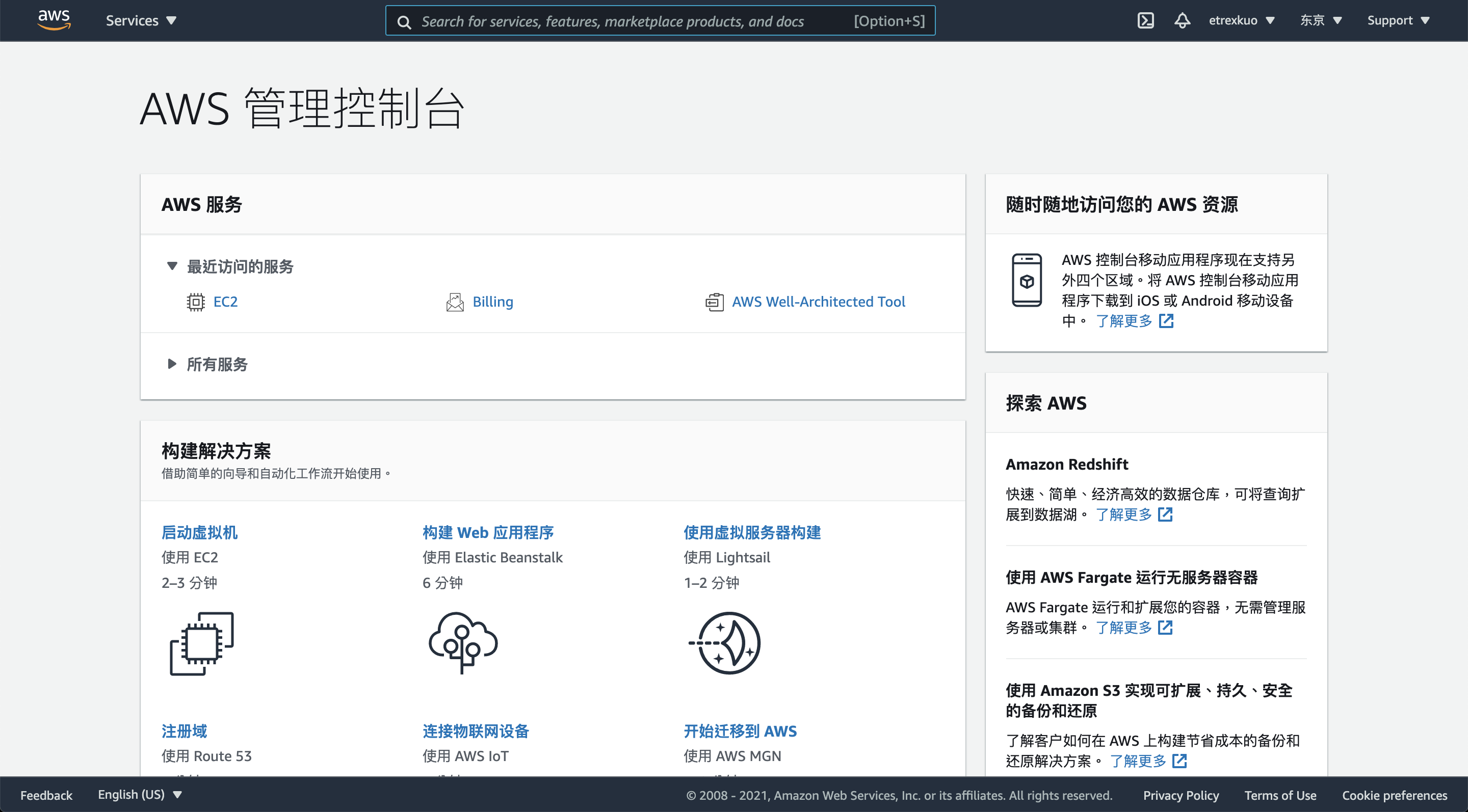Click the 使用 AWS Fargate 运行无服务器容器 heading
The height and width of the screenshot is (812, 1468).
pyautogui.click(x=1131, y=577)
